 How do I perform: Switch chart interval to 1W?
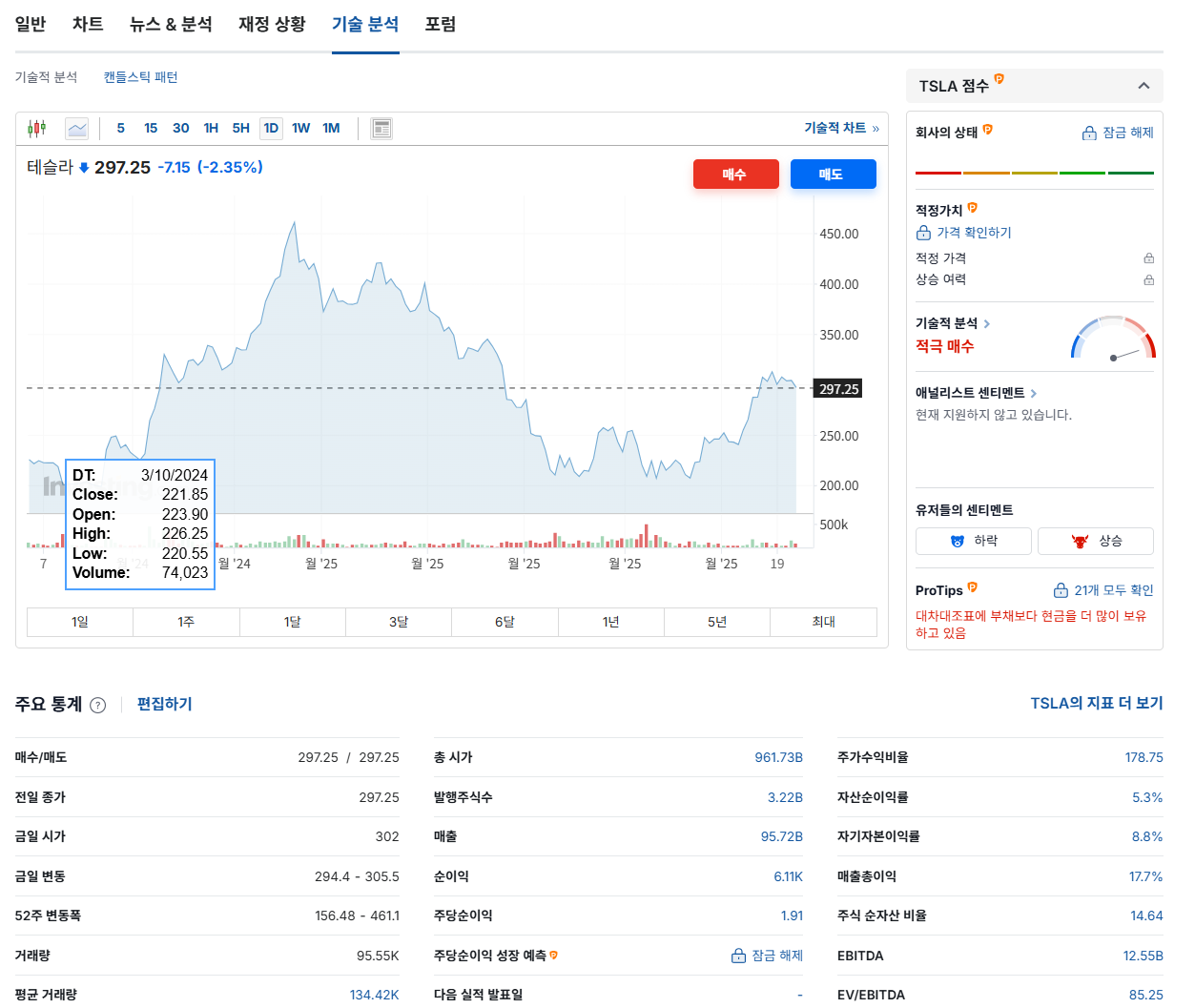tap(300, 127)
